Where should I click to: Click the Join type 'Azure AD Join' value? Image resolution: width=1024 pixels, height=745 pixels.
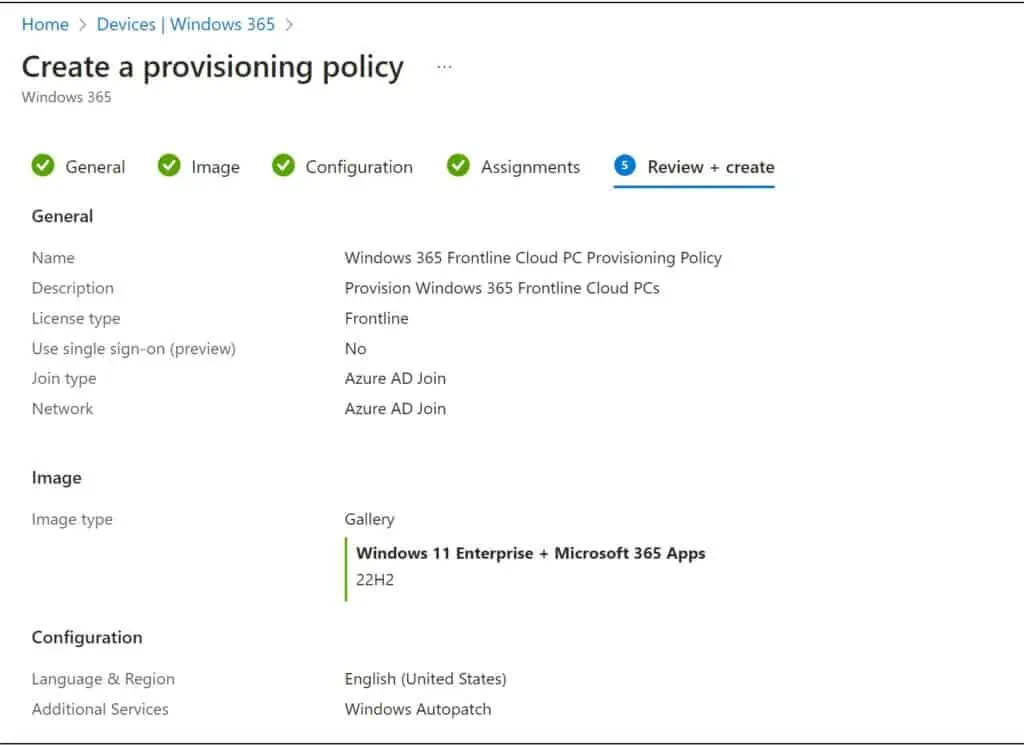395,378
